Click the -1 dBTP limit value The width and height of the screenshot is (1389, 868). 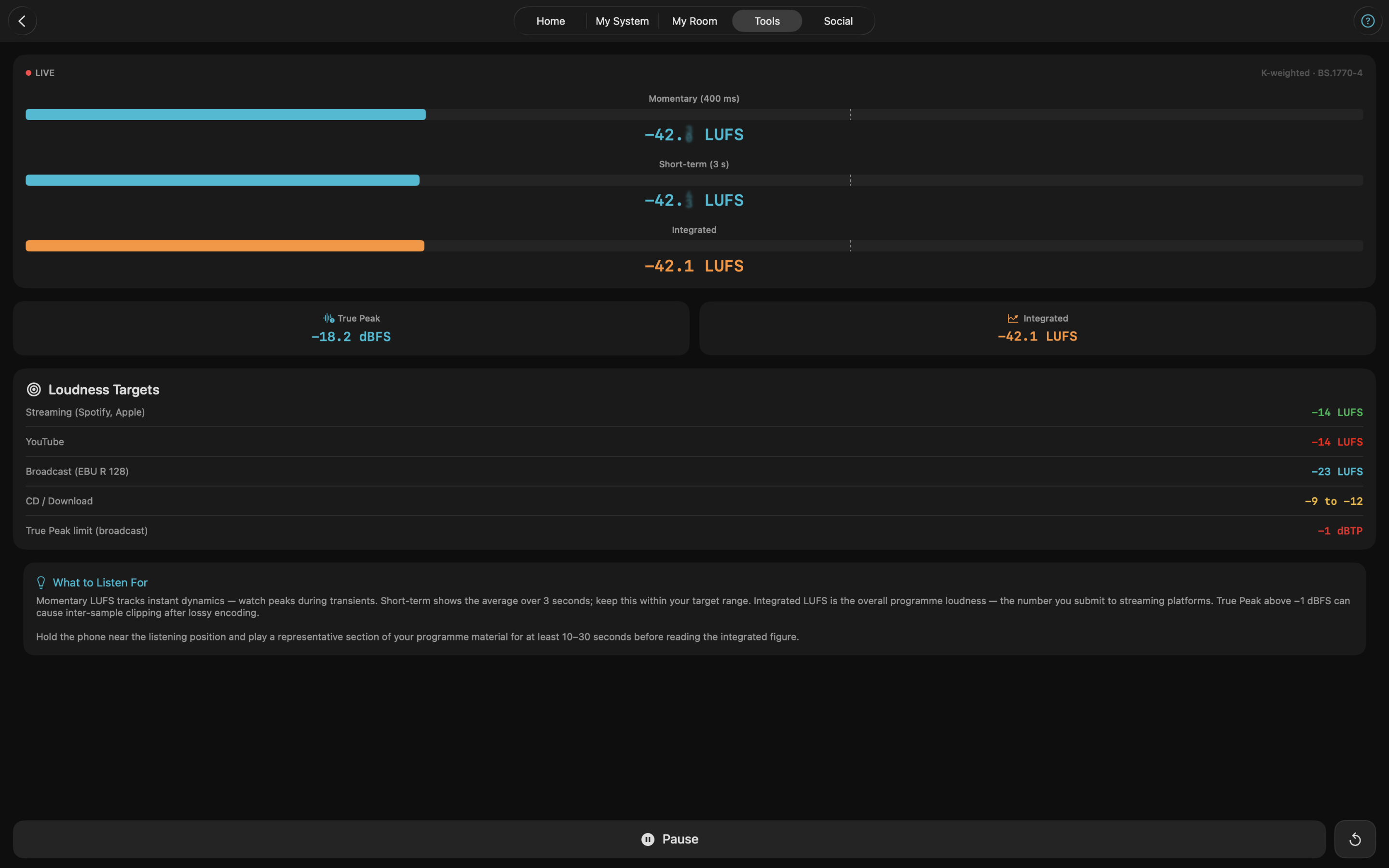[x=1340, y=530]
